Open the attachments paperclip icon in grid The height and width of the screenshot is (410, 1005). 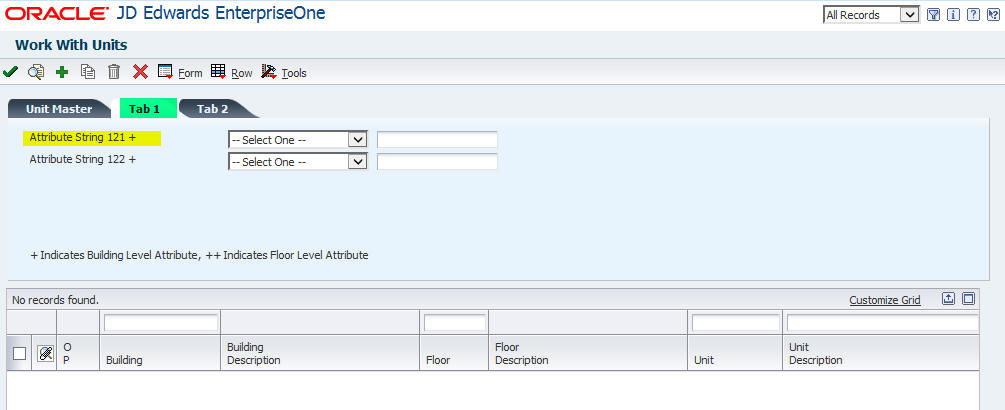45,353
